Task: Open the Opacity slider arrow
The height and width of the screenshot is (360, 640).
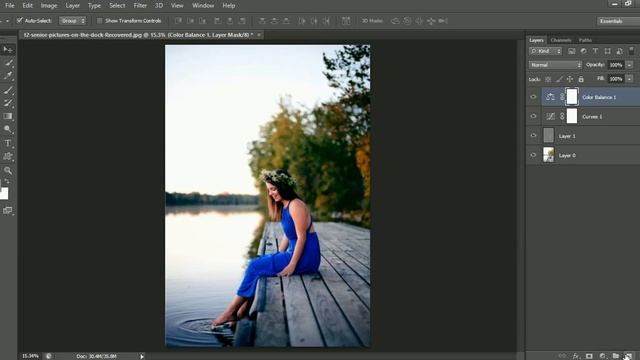Action: (x=629, y=65)
